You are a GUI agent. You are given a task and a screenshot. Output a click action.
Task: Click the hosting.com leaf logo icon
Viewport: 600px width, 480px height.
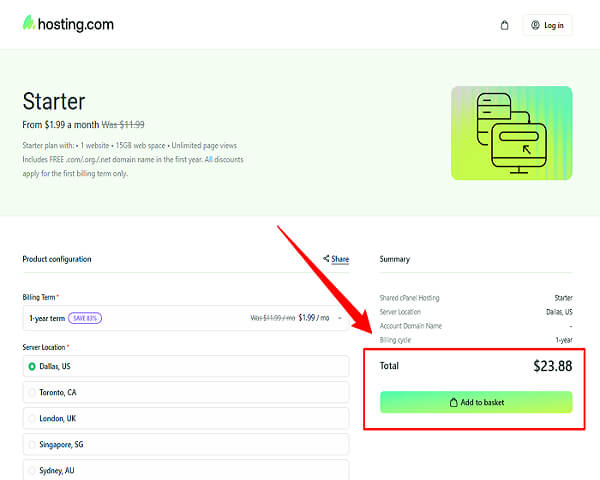[x=29, y=23]
